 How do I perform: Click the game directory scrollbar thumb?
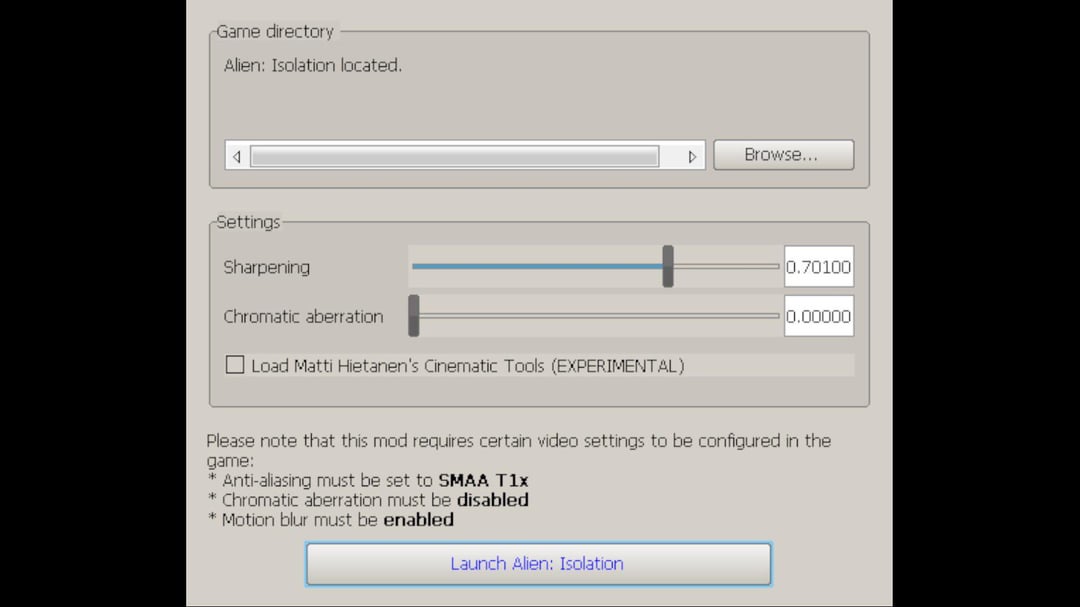click(x=454, y=156)
